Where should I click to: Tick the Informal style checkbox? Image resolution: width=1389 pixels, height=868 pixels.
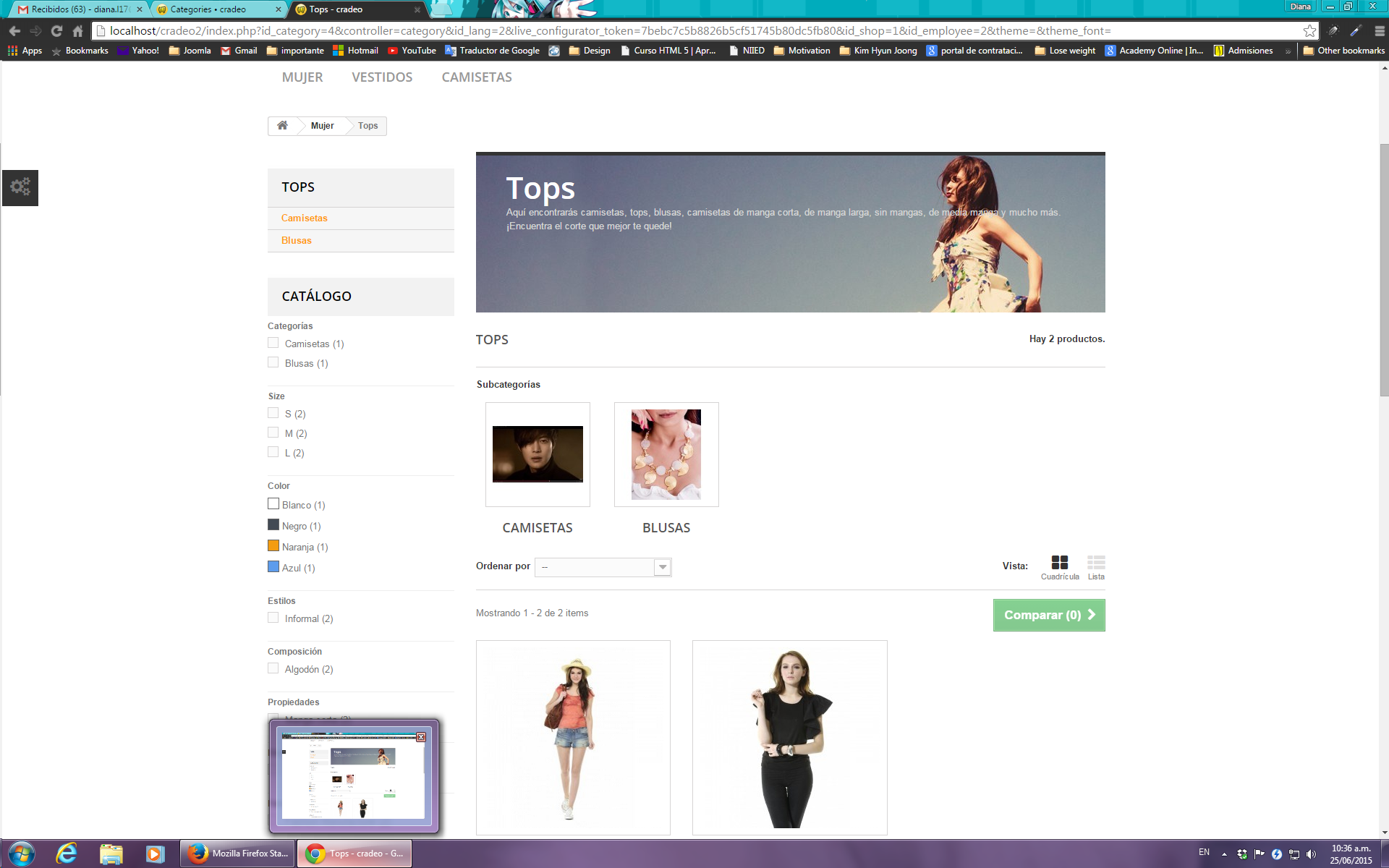(x=273, y=618)
